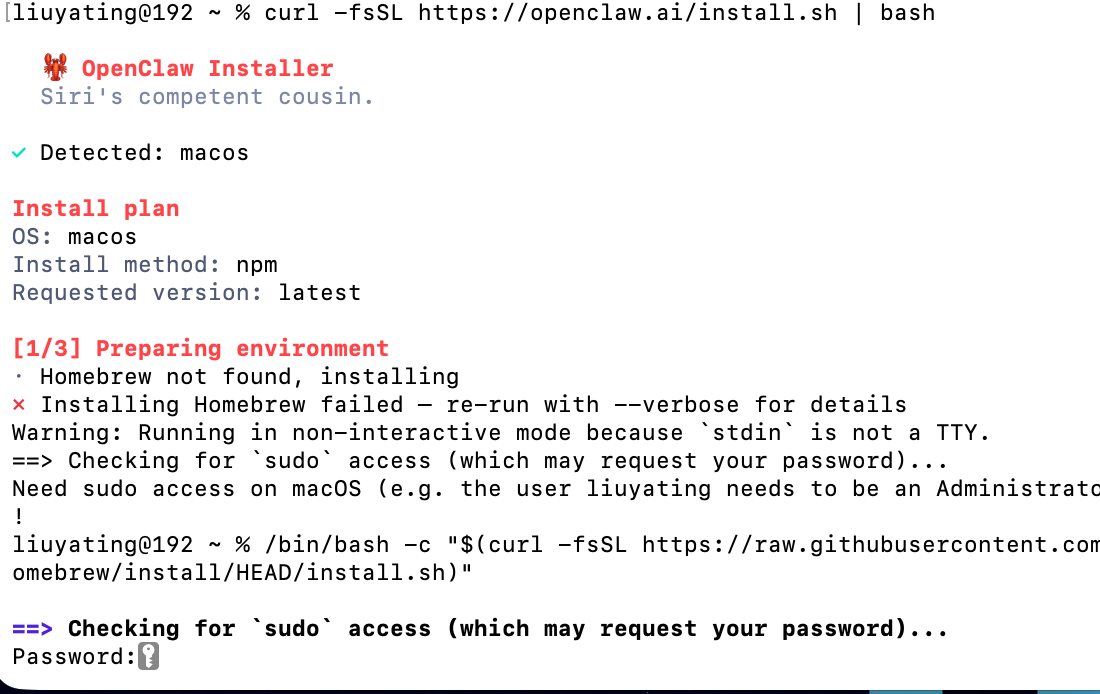Click the key icon after Password prompt
Screen dimensions: 1100x694
pyautogui.click(x=148, y=657)
